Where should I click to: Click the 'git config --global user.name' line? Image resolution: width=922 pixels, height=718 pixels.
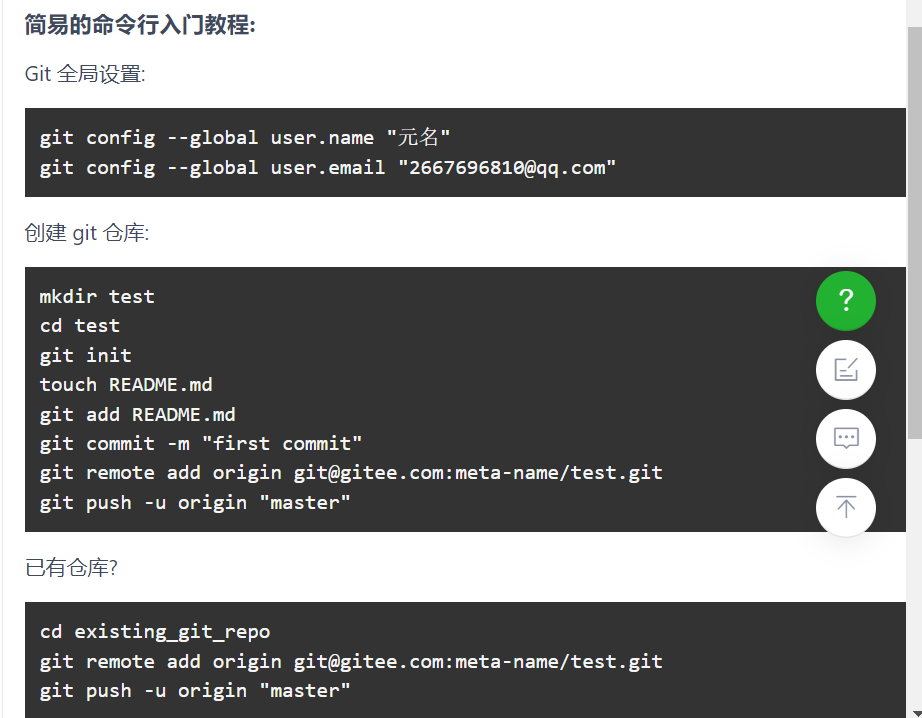246,138
